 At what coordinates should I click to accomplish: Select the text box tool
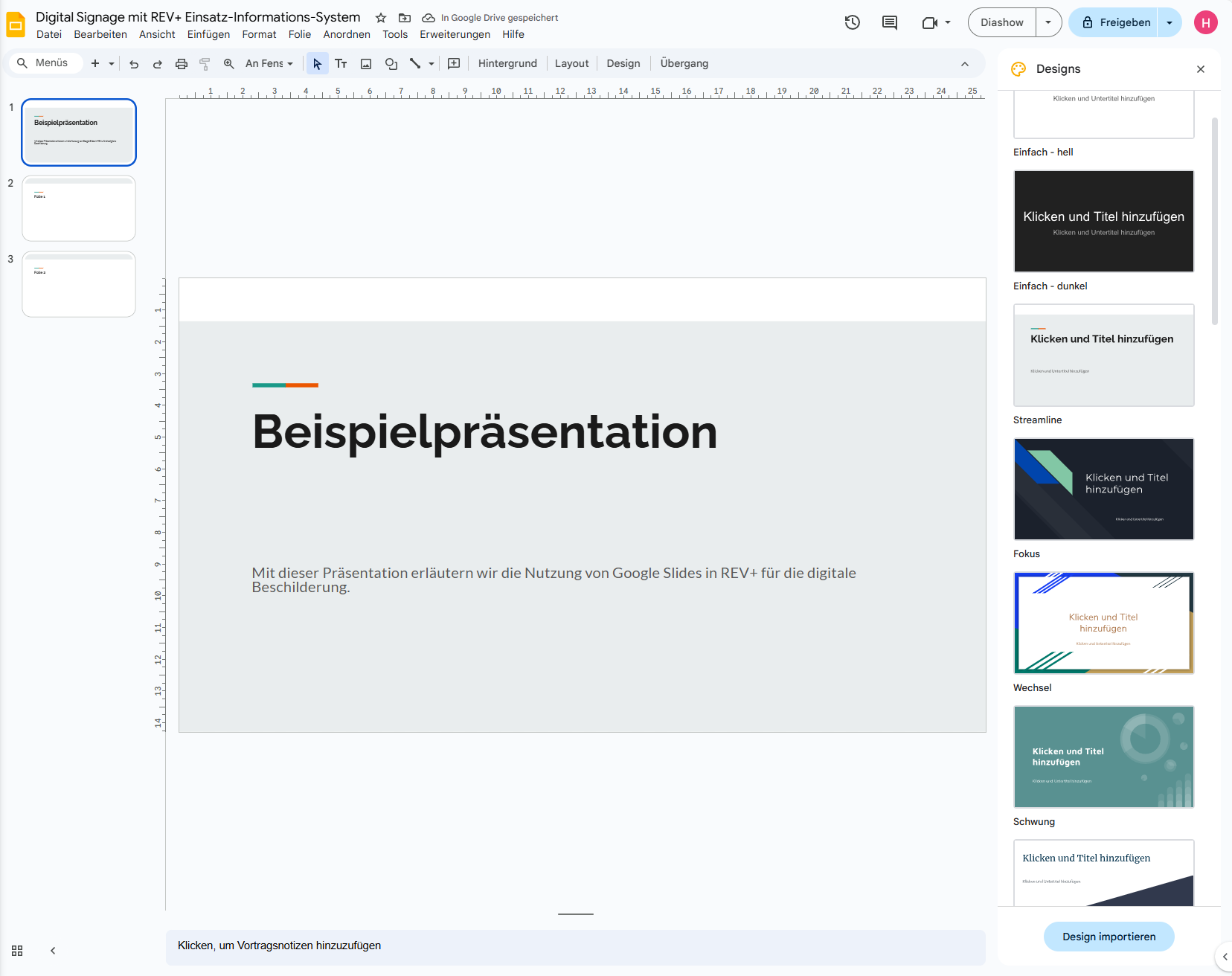(341, 64)
